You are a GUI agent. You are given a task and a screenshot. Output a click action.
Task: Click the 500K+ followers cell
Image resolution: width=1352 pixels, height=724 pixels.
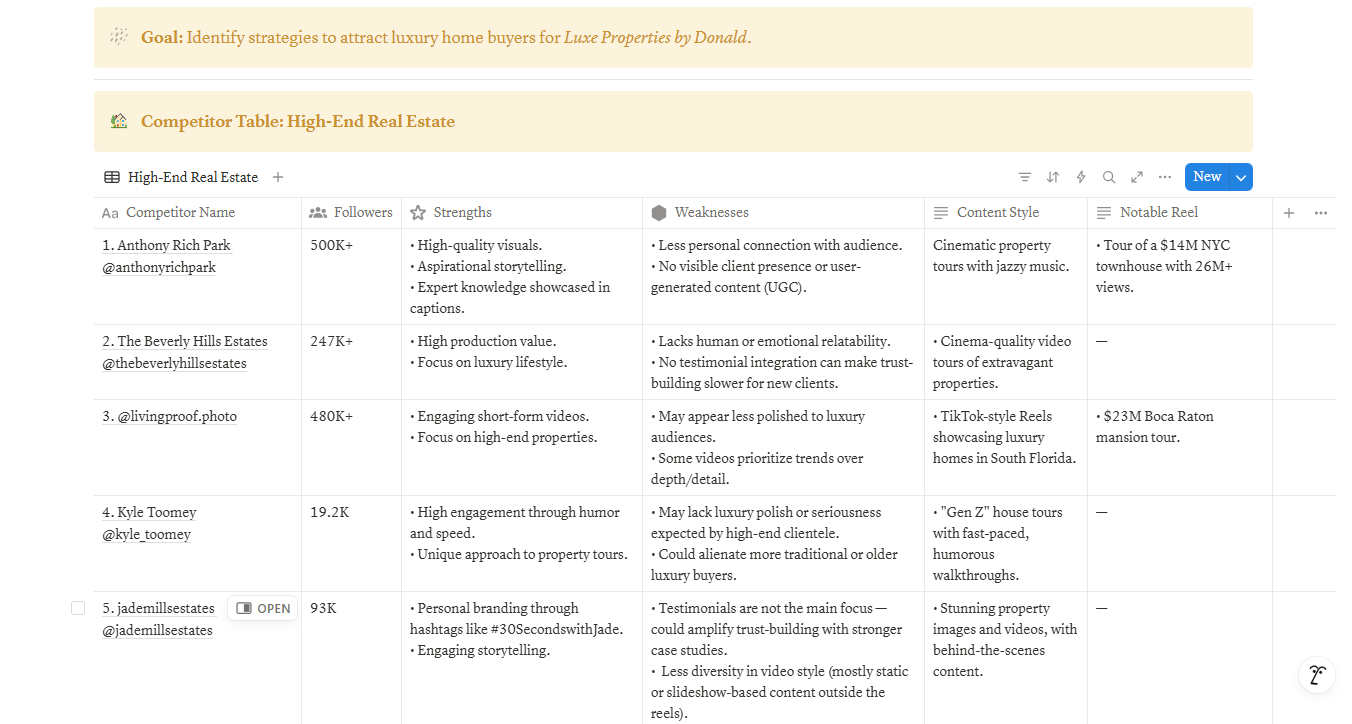(351, 276)
